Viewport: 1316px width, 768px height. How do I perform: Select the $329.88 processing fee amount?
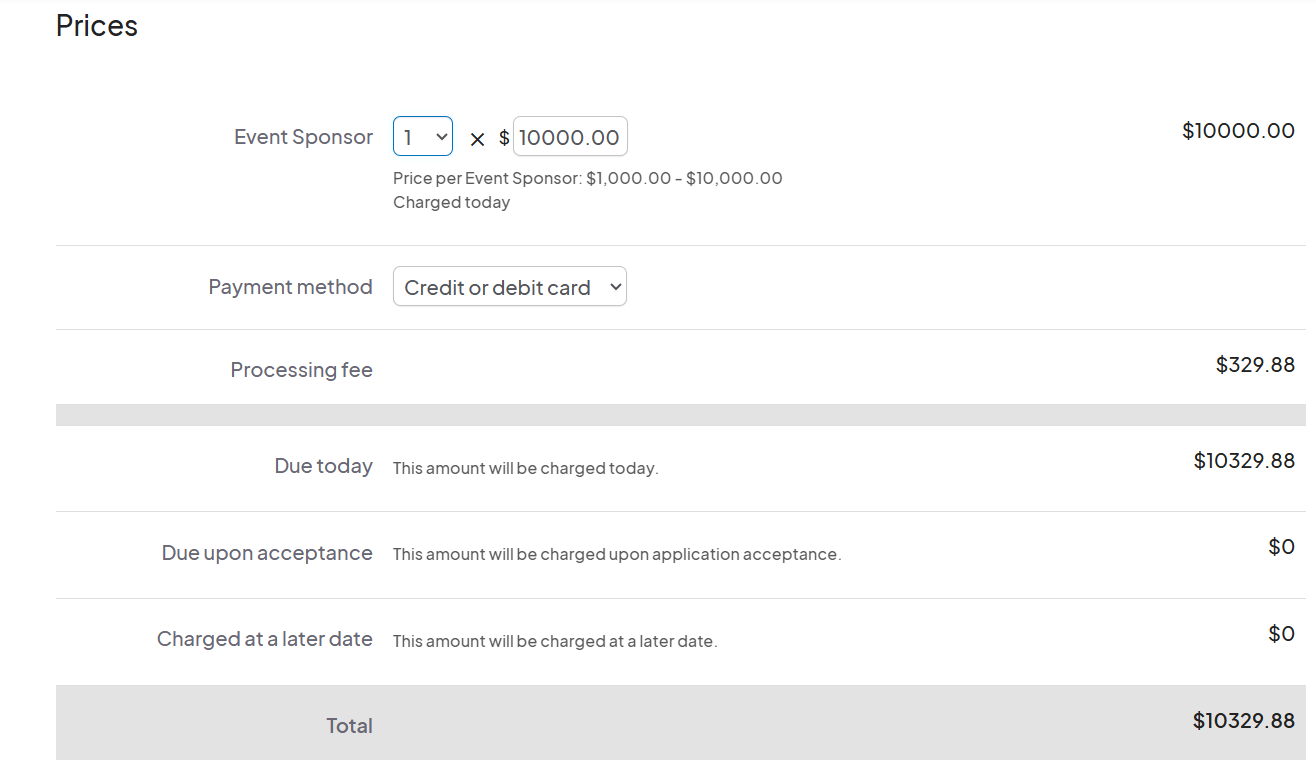pyautogui.click(x=1254, y=365)
